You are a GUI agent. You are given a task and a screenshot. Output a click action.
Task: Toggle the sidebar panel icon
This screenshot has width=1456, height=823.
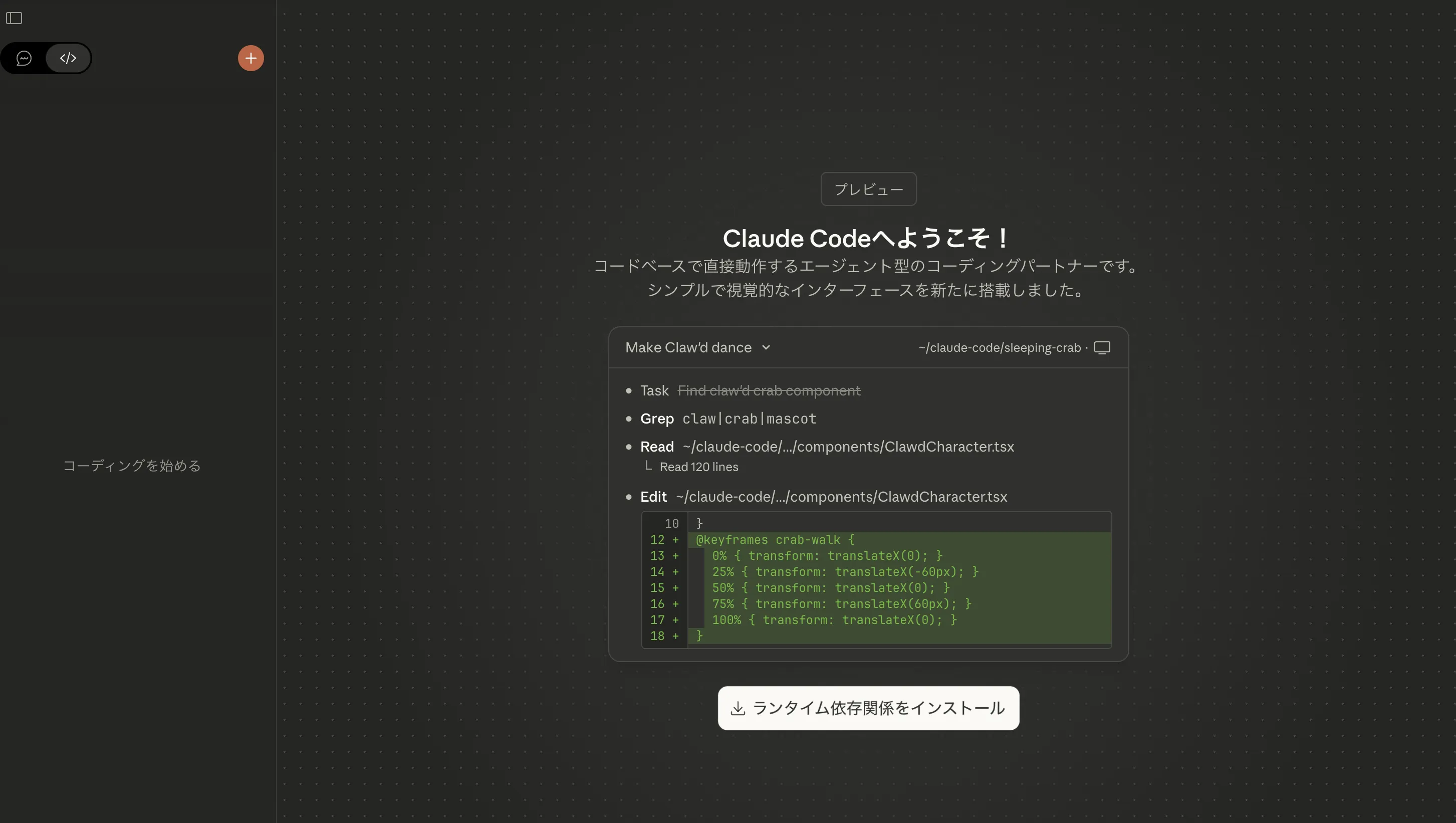point(14,18)
